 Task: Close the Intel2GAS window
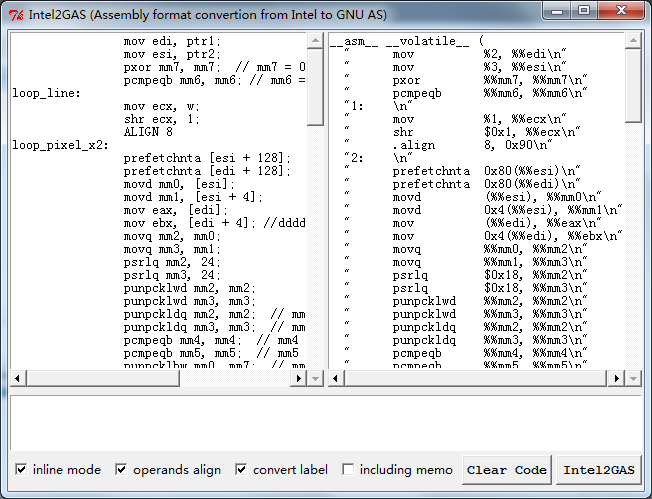pyautogui.click(x=621, y=11)
